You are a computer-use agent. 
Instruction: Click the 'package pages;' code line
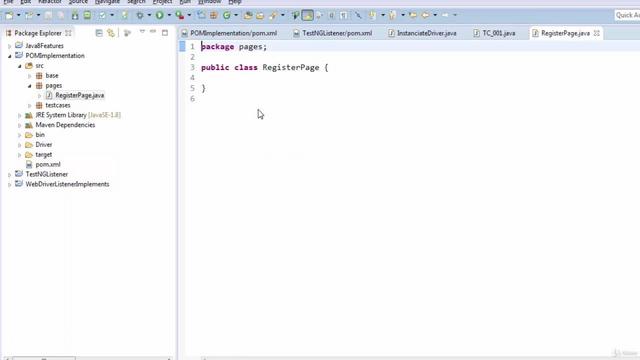(x=234, y=47)
